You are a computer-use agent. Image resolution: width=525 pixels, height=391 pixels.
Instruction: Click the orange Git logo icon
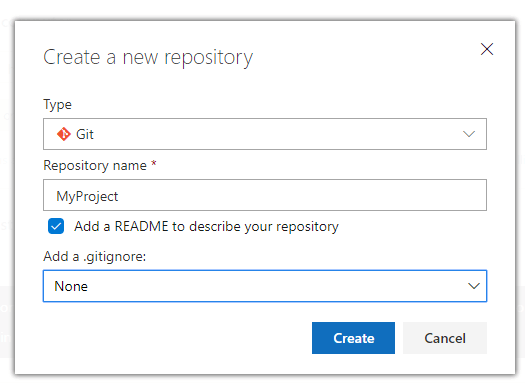tap(63, 134)
